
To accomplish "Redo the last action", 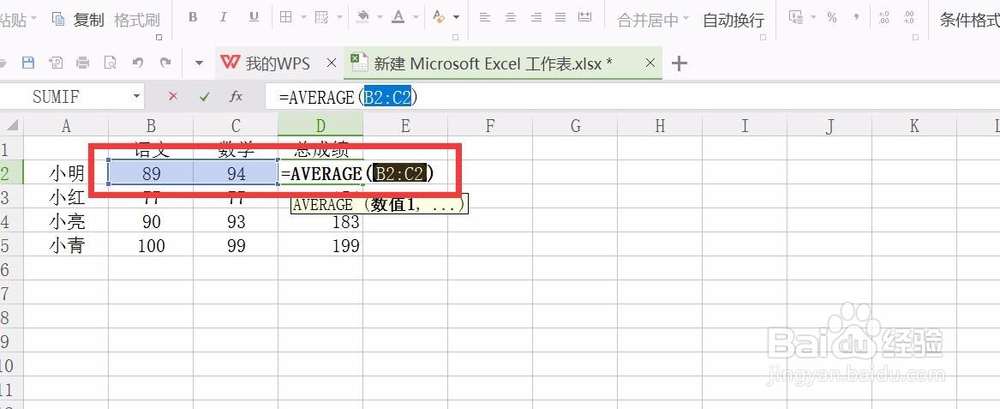I will 165,63.
